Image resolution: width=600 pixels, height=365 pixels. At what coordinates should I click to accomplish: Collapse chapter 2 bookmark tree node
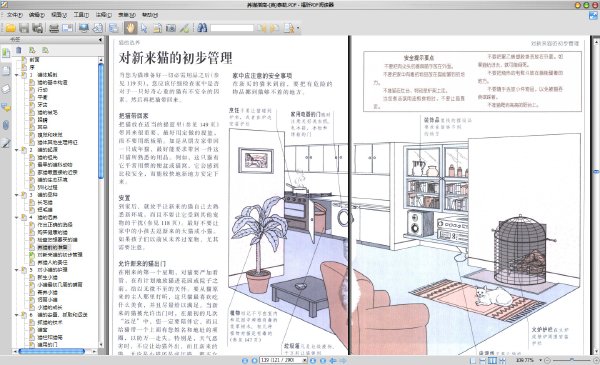[17, 150]
